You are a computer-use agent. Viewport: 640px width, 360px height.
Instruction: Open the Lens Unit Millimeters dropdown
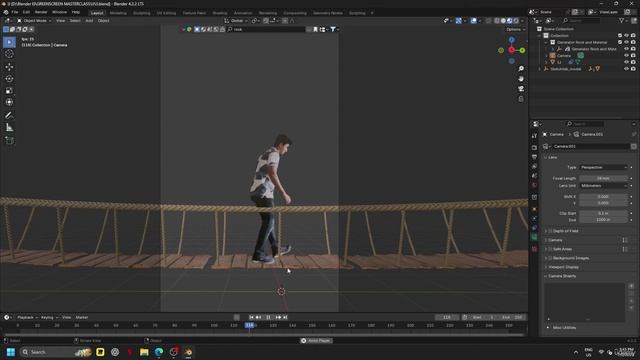pos(604,186)
